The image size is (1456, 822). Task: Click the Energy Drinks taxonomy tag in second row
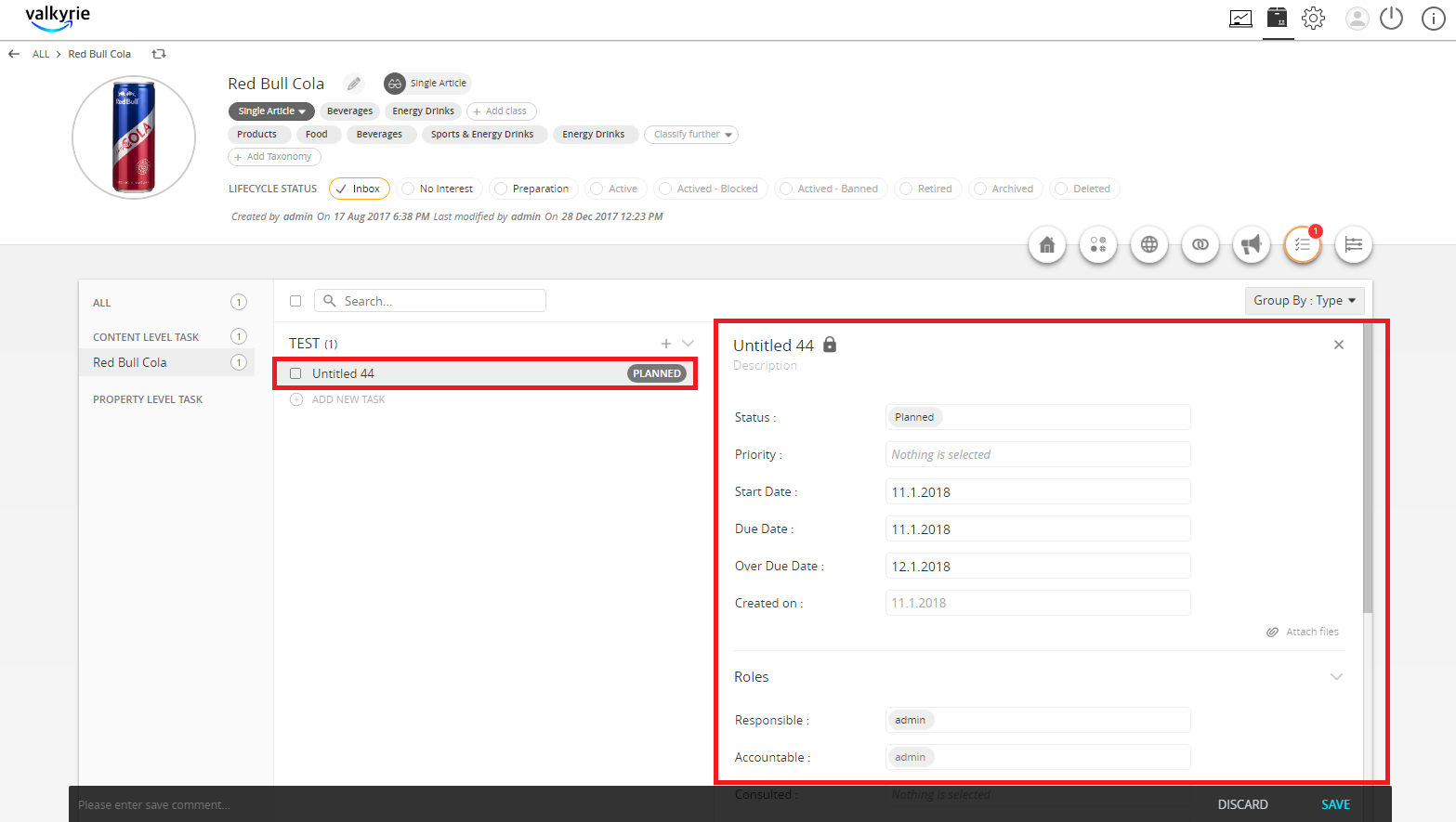594,135
